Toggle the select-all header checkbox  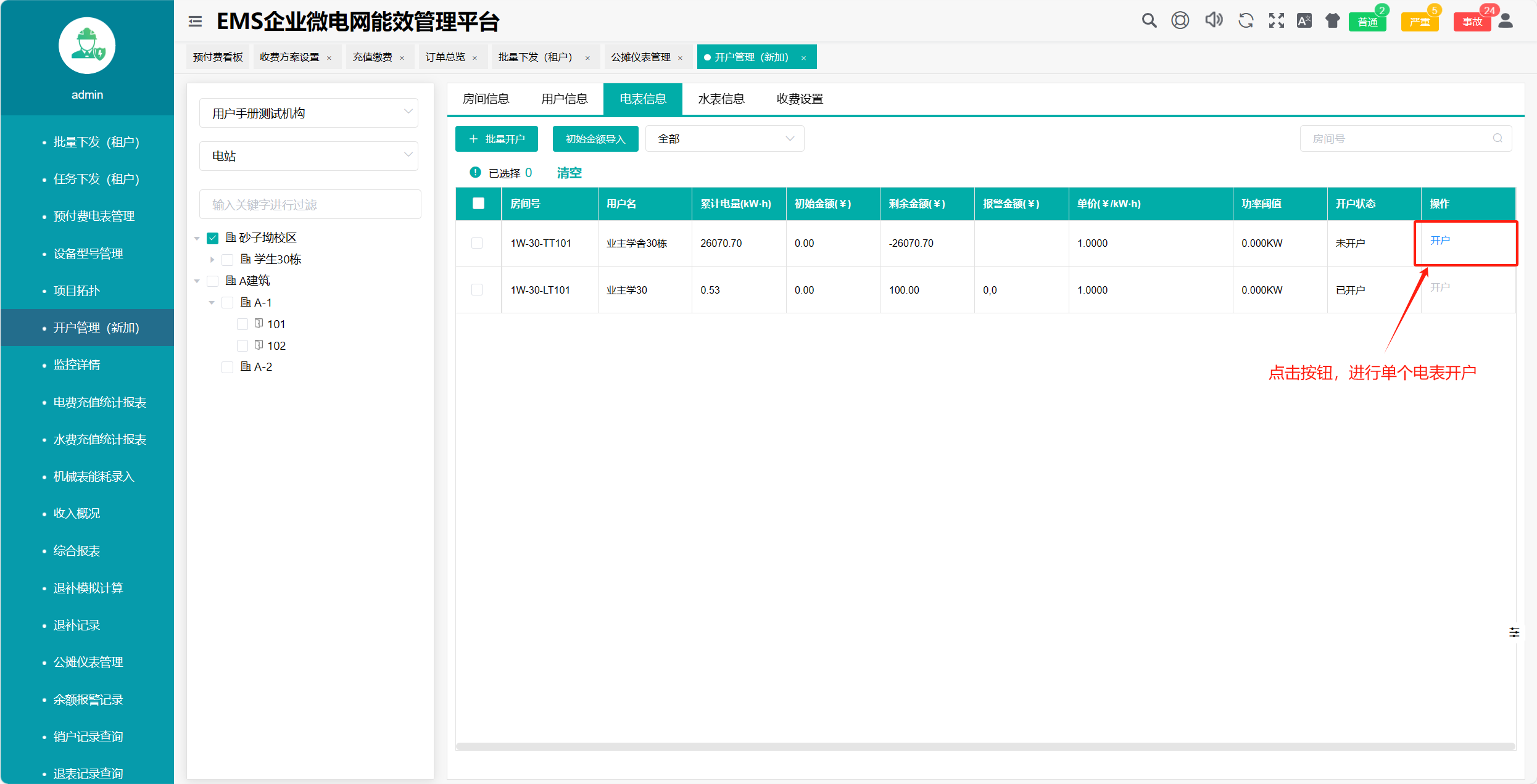point(478,204)
